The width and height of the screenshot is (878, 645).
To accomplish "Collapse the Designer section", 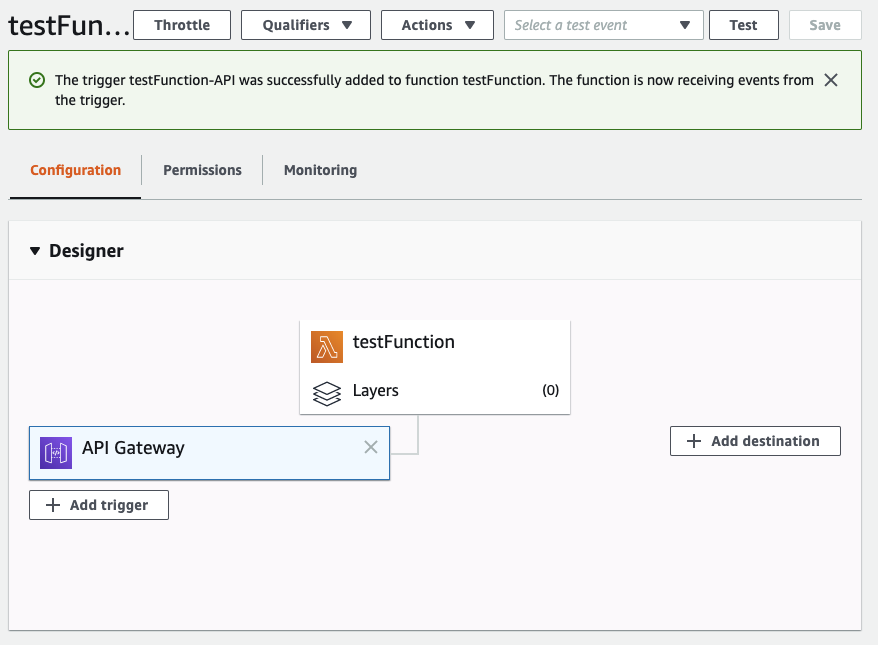I will point(36,251).
